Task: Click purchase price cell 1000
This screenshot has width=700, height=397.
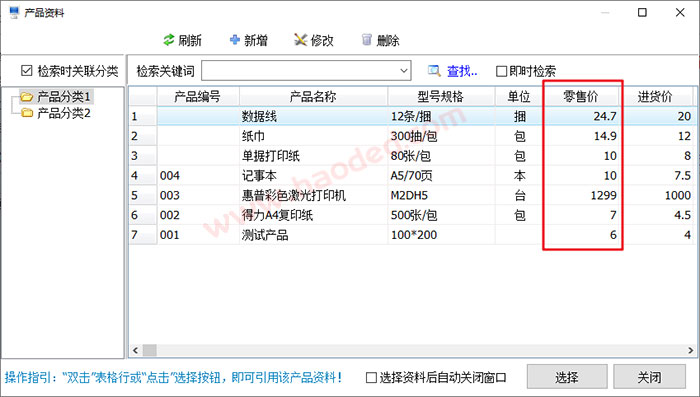Action: 656,195
